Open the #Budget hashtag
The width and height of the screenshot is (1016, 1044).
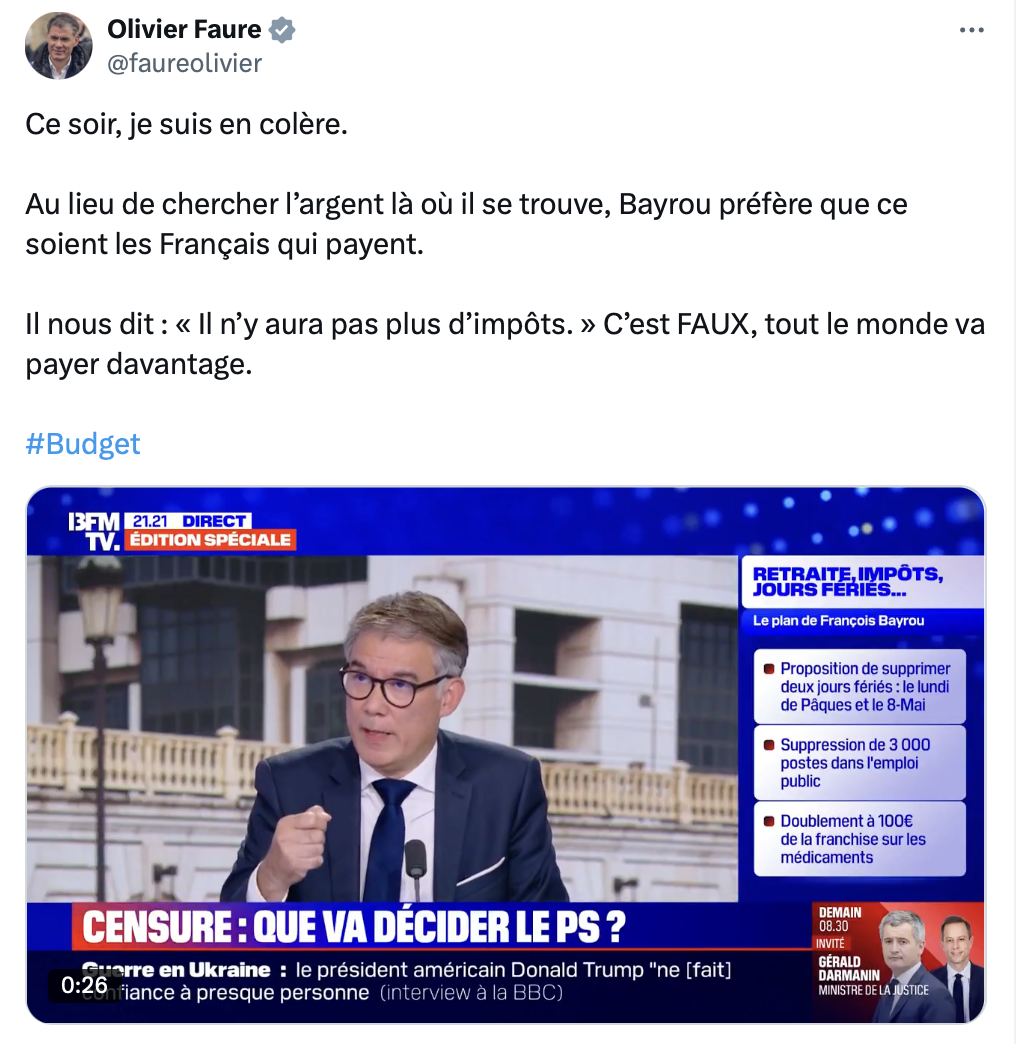point(83,443)
